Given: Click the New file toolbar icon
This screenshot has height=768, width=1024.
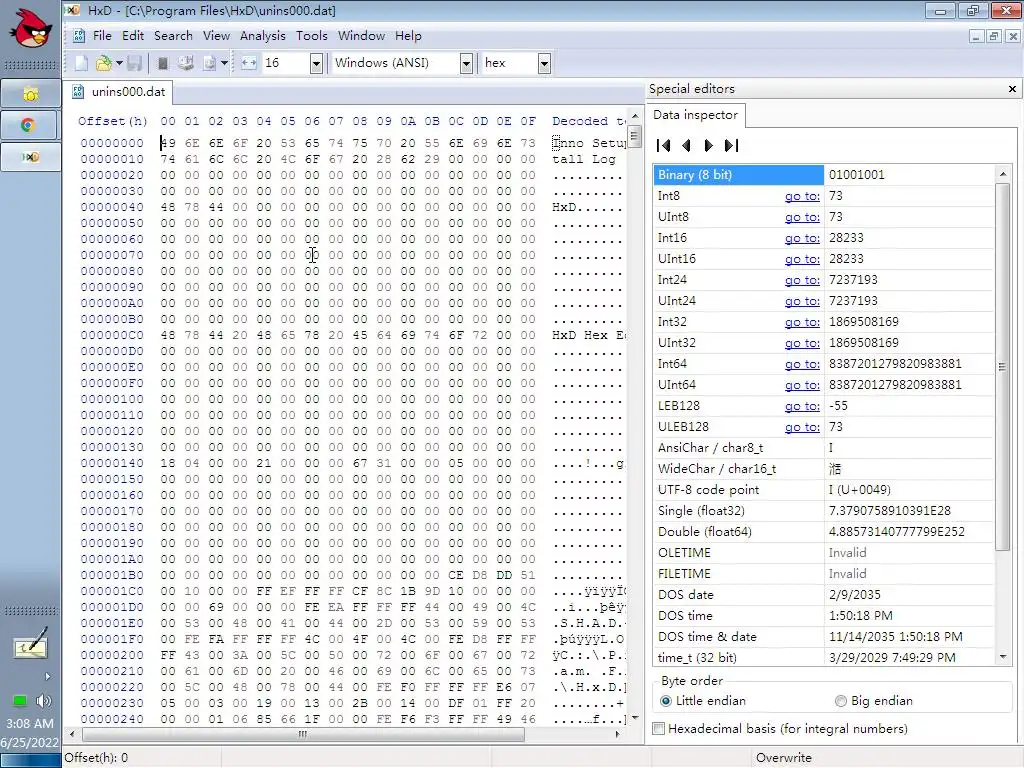Looking at the screenshot, I should [81, 63].
